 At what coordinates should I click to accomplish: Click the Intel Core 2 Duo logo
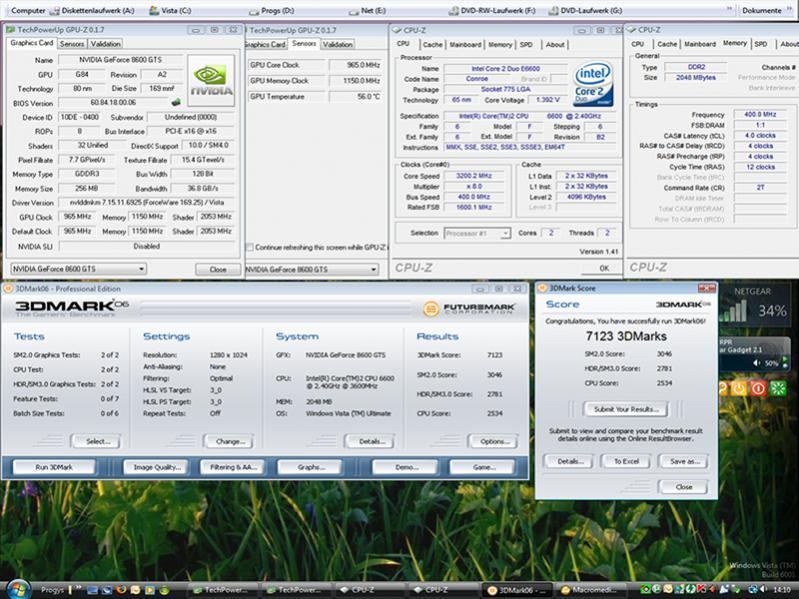point(593,85)
